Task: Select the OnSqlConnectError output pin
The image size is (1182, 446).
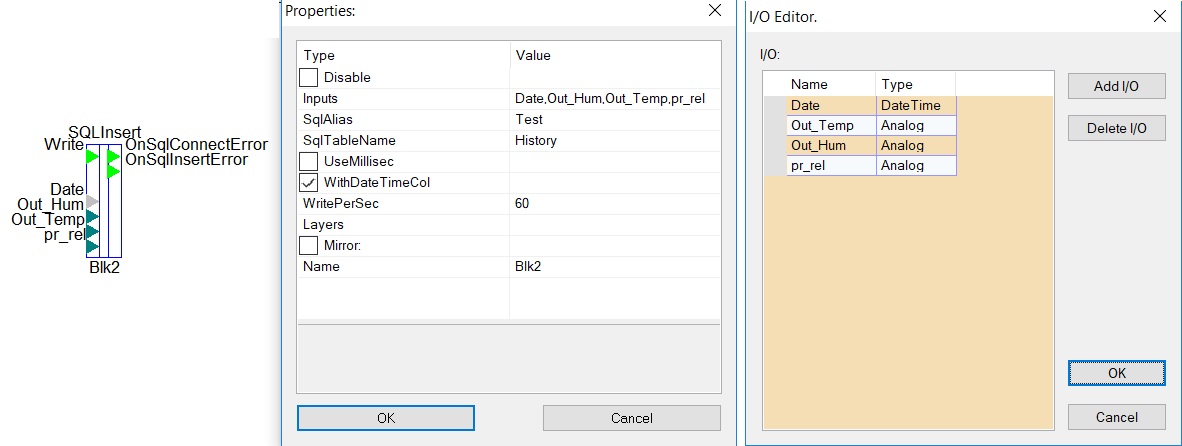Action: (x=113, y=157)
